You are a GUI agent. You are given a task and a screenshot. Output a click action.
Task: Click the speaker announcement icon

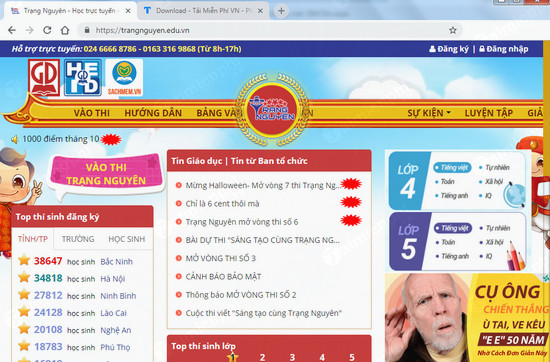(15, 139)
